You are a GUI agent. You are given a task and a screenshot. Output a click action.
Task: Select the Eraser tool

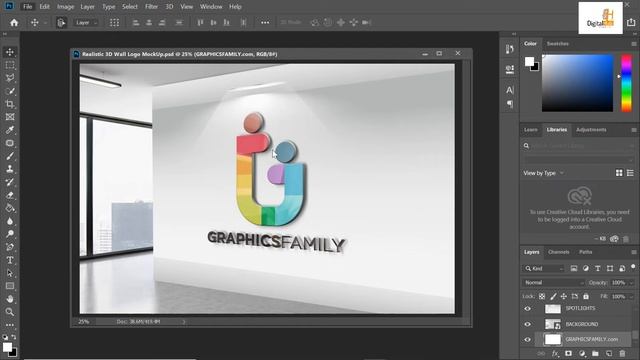click(10, 195)
